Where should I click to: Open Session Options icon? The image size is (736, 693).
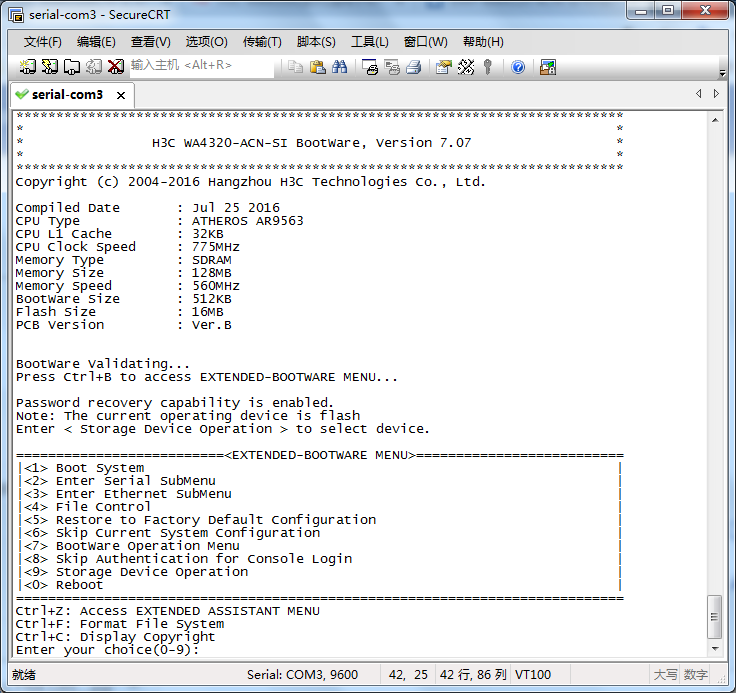pos(444,67)
